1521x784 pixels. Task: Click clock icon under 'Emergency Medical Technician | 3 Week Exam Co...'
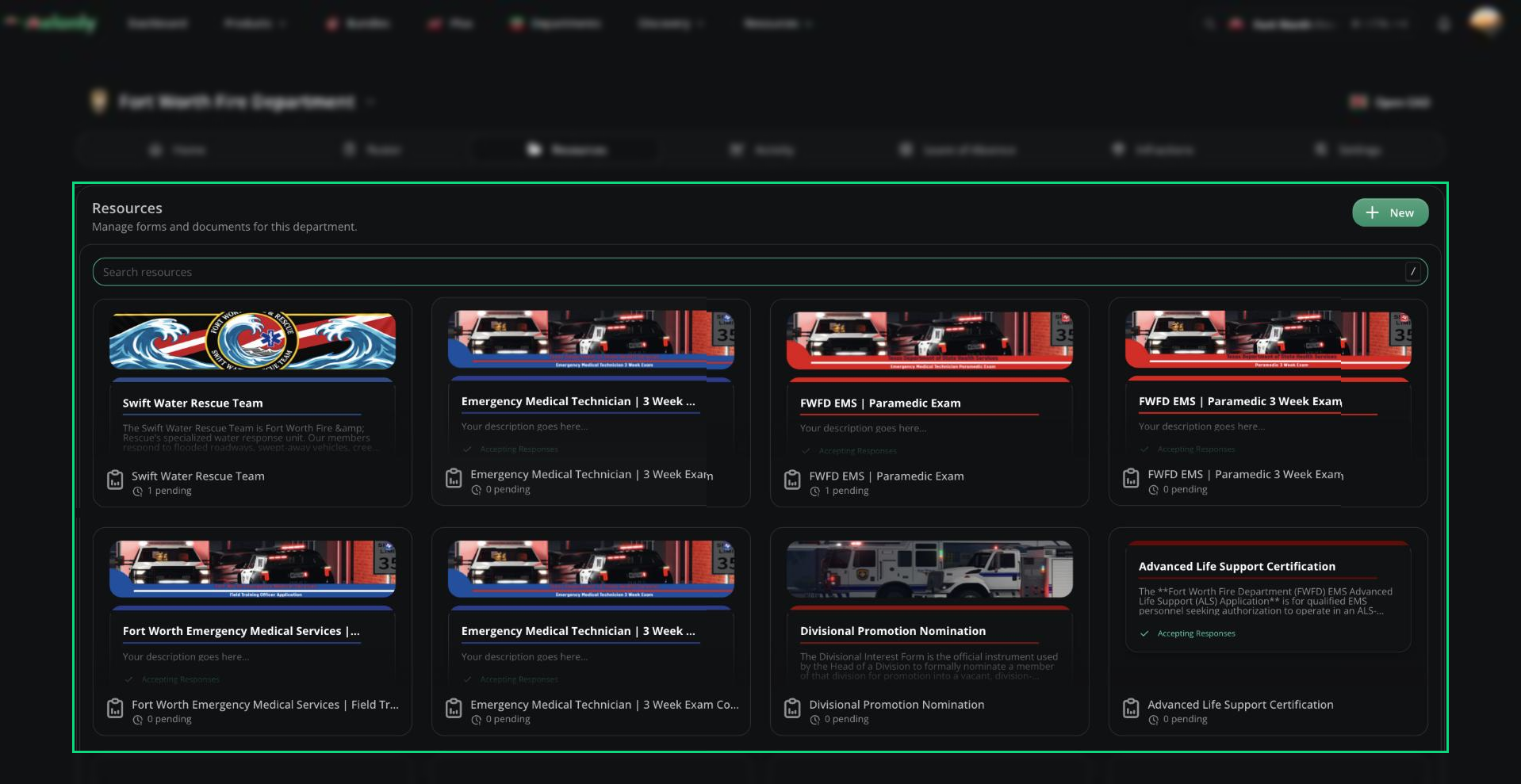click(x=477, y=720)
